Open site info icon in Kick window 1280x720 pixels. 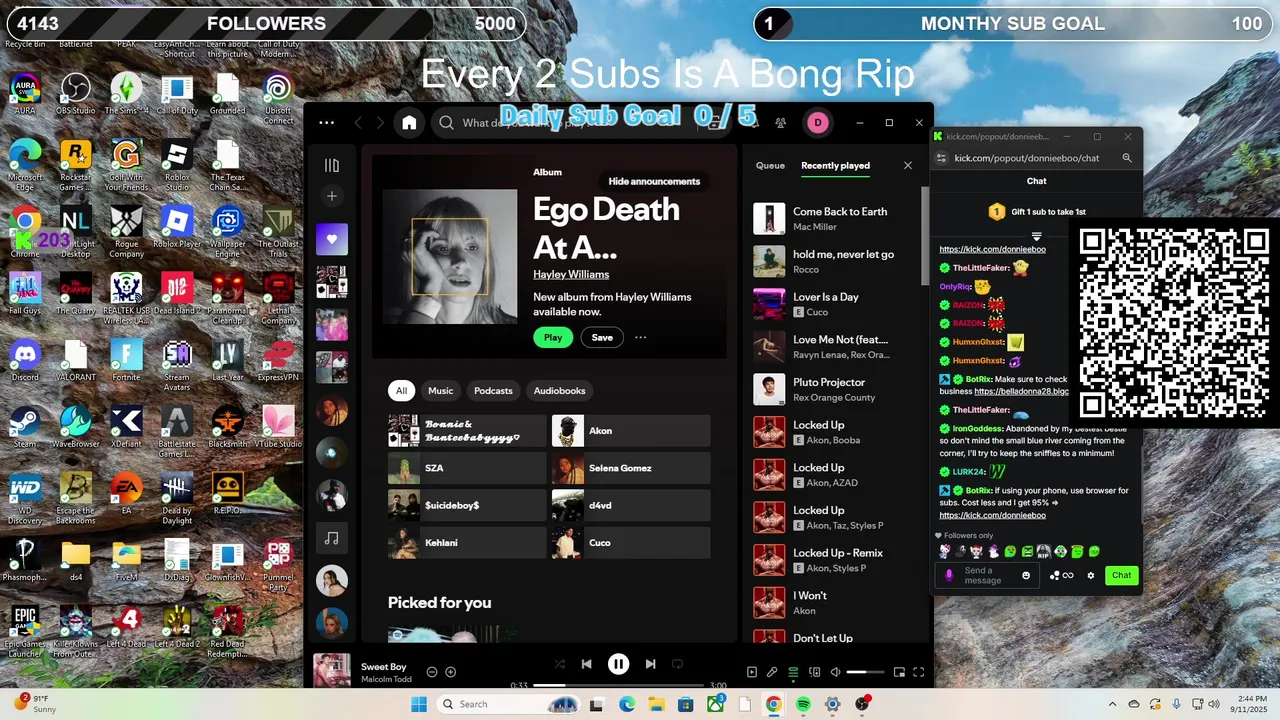pyautogui.click(x=941, y=158)
